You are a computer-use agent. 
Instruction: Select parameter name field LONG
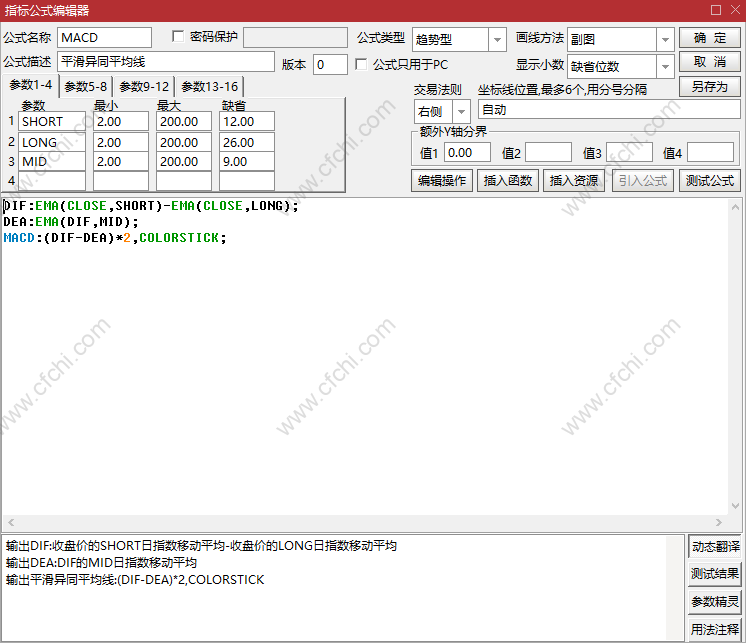point(52,142)
